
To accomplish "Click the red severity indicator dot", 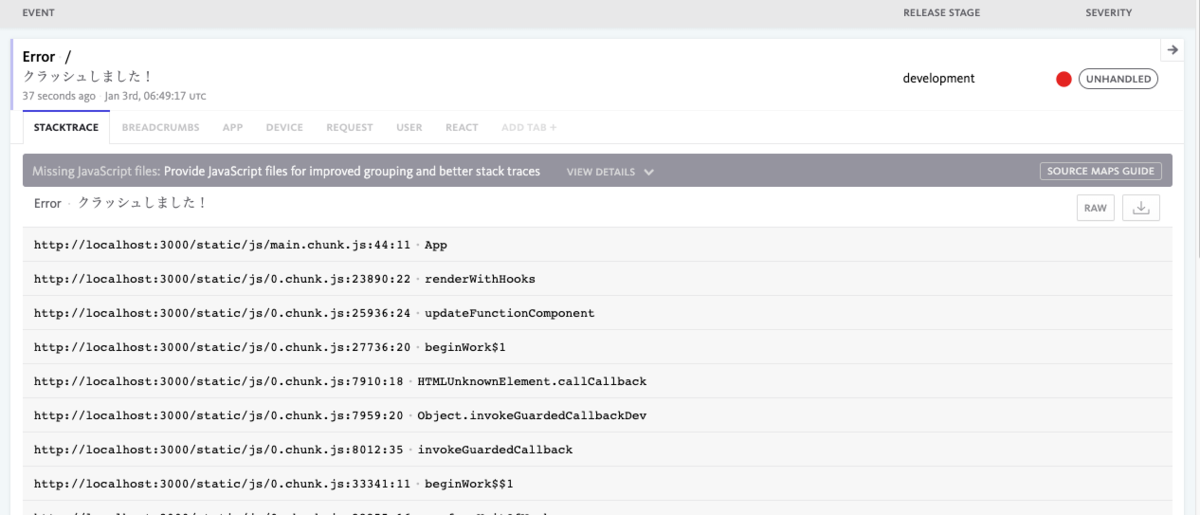I will (1064, 79).
